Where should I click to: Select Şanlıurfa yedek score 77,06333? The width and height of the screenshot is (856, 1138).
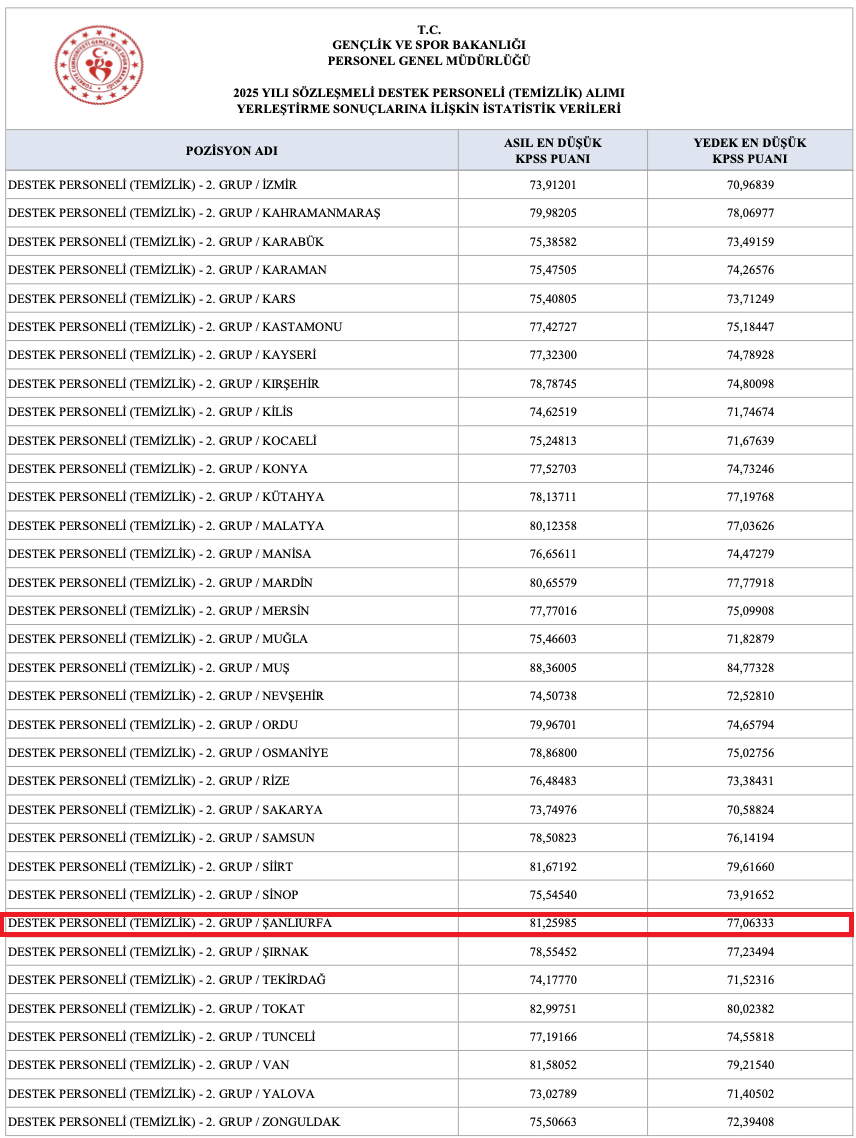751,924
